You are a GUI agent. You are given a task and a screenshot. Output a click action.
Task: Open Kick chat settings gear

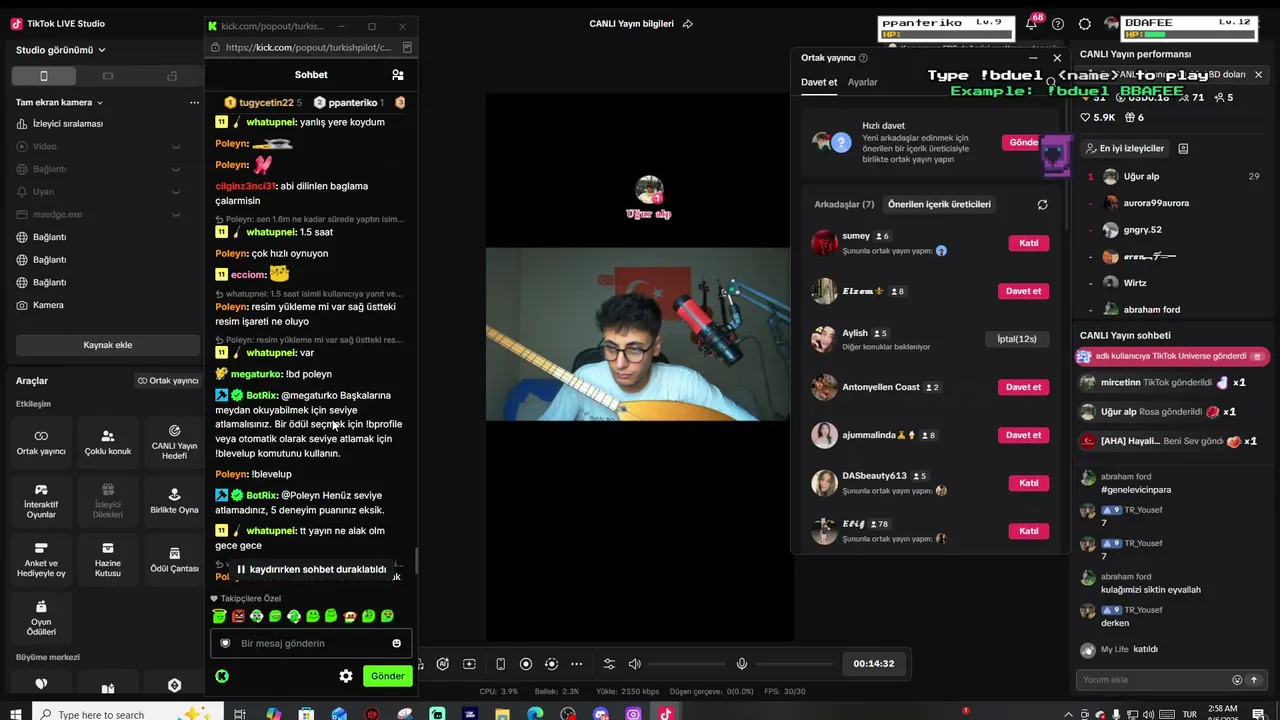click(346, 676)
